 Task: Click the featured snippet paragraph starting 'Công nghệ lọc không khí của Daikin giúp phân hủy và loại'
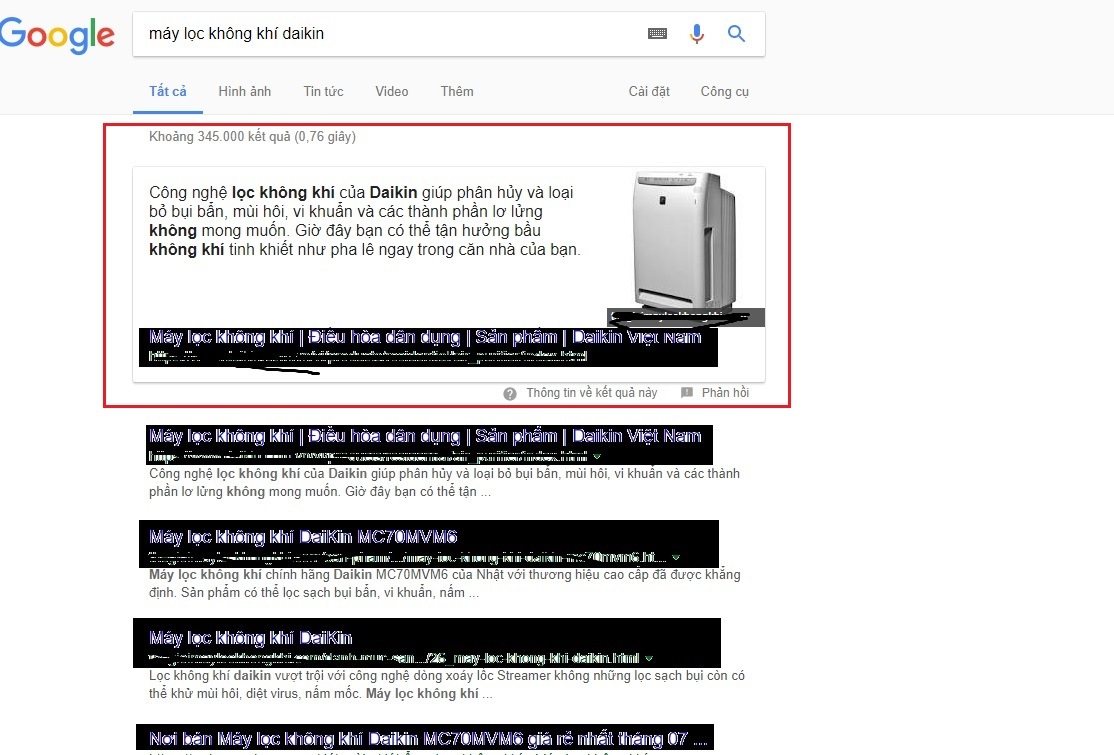coord(364,221)
